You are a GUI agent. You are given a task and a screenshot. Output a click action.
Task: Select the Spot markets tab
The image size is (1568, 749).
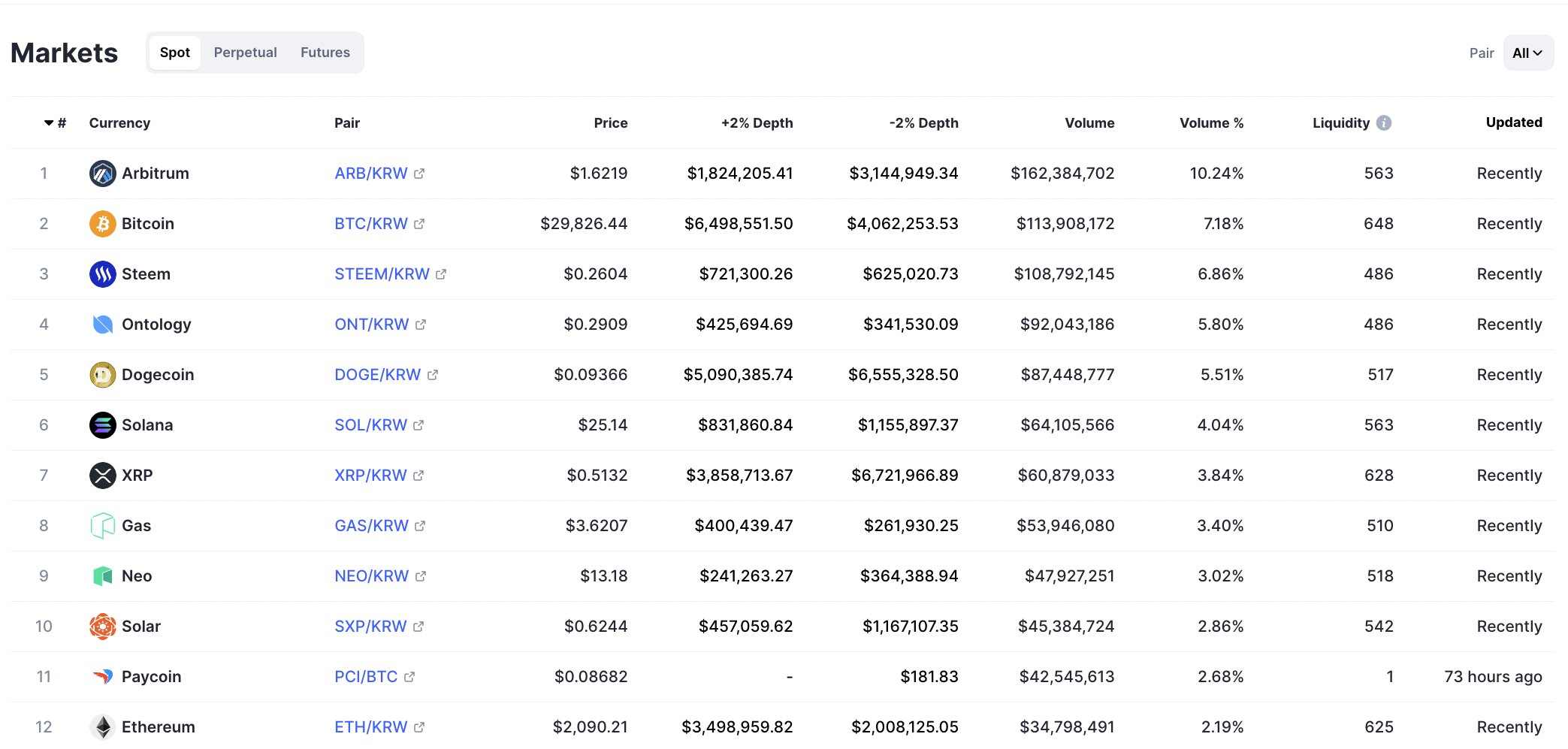[174, 53]
